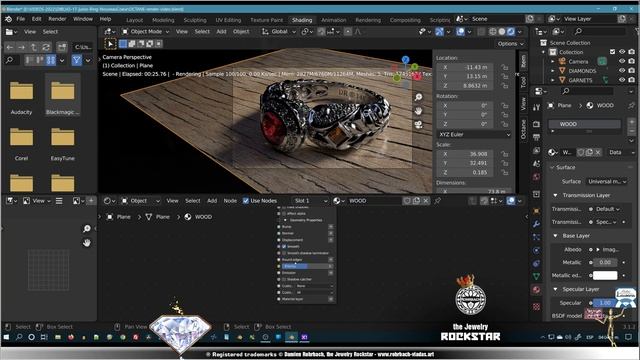Image resolution: width=640 pixels, height=360 pixels.
Task: Toggle lock on Location X
Action: tap(505, 67)
